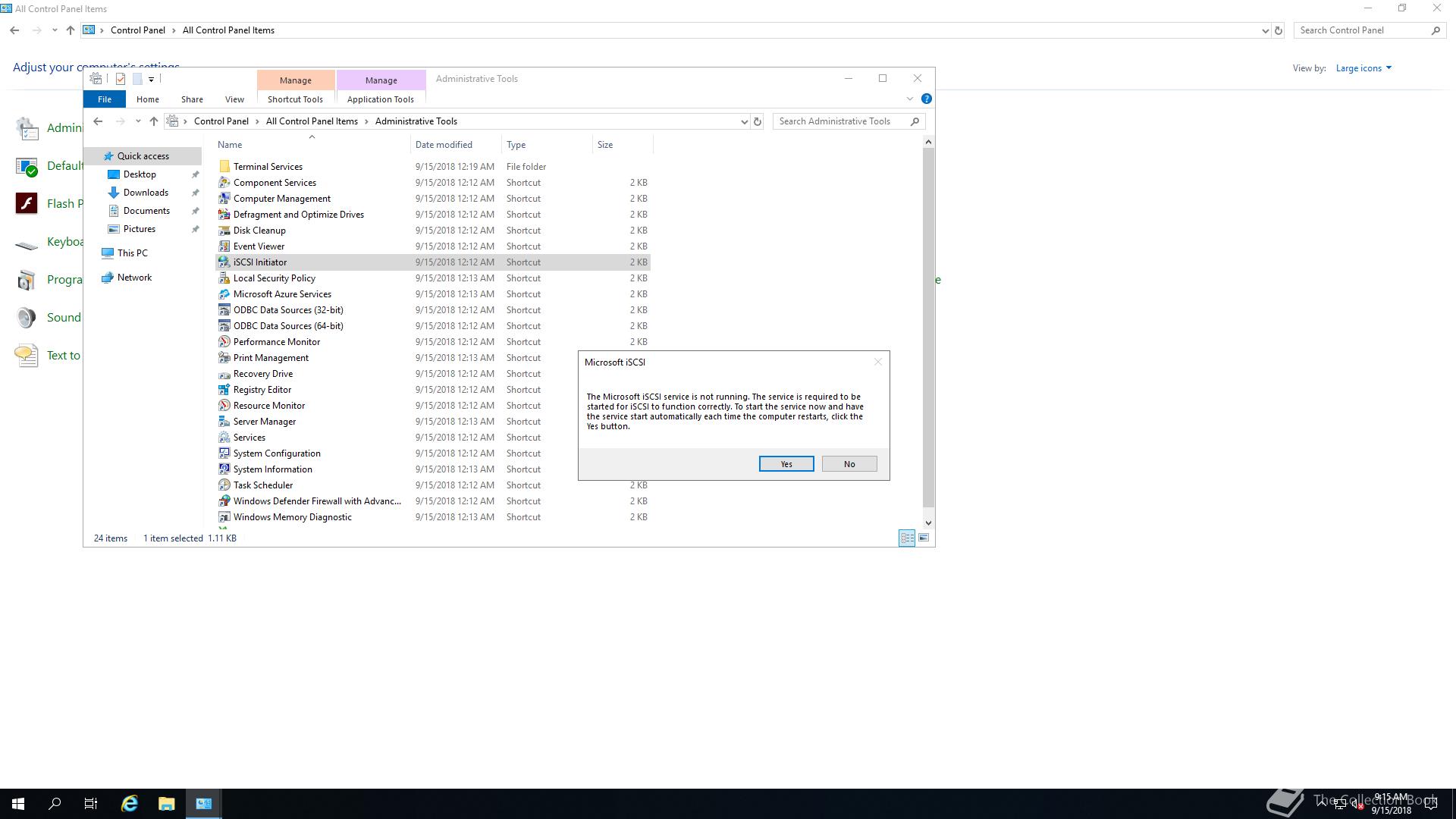Refresh the Administrative Tools address bar

pos(757,121)
